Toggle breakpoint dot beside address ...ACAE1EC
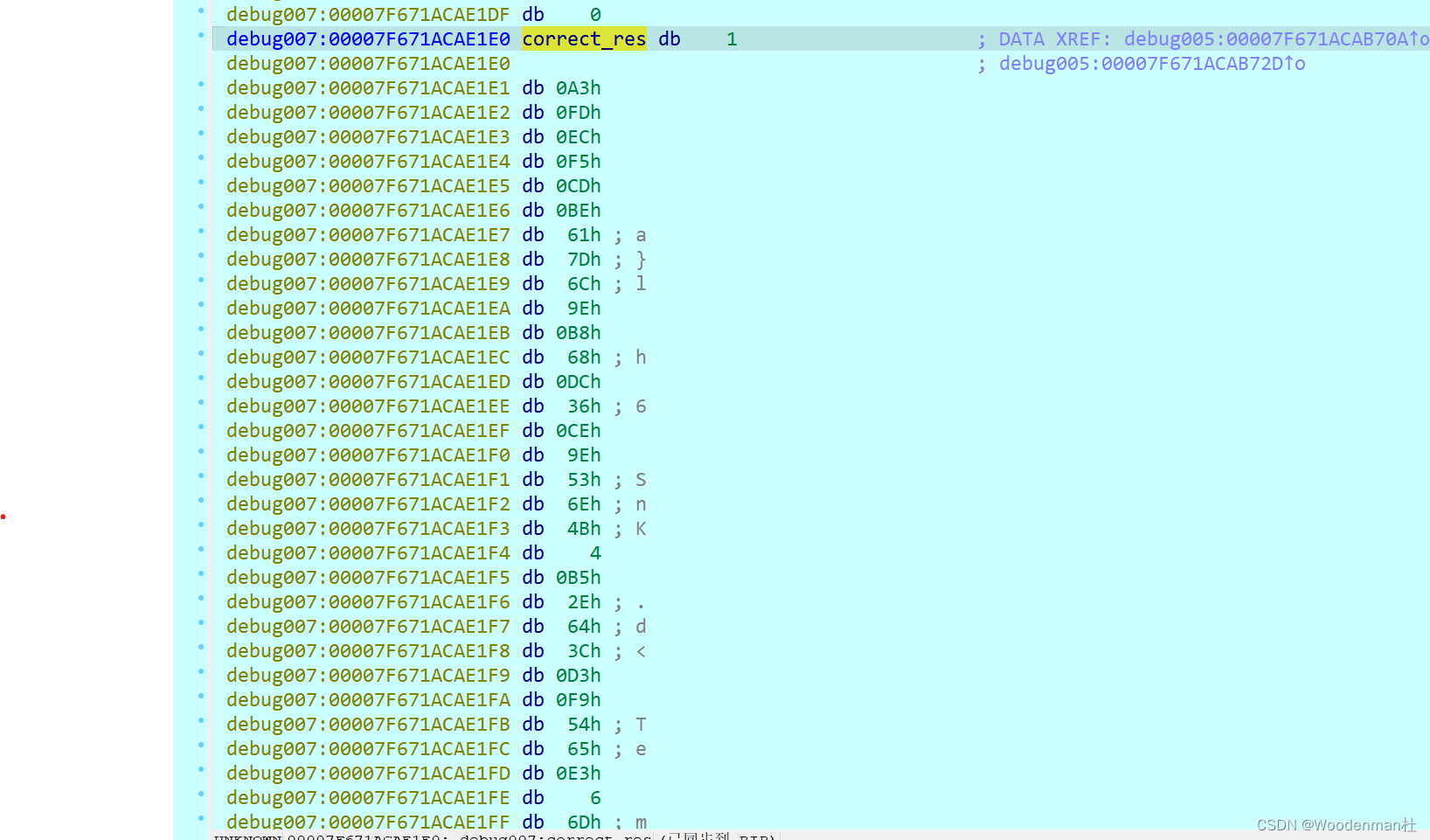Image resolution: width=1430 pixels, height=840 pixels. coord(201,353)
